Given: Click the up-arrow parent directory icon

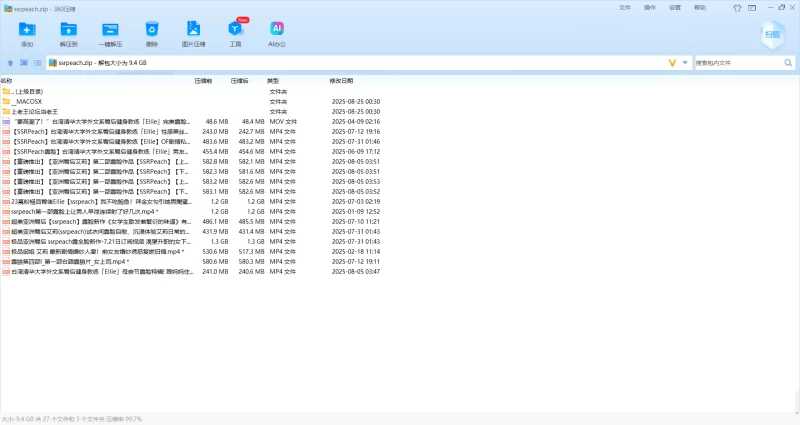Looking at the screenshot, I should pos(10,63).
